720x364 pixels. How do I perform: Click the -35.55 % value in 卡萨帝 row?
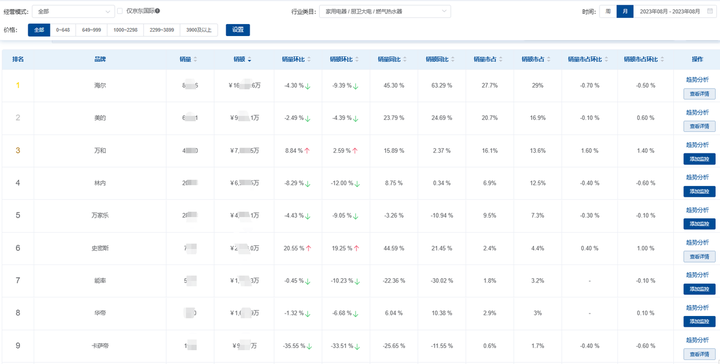pyautogui.click(x=294, y=346)
